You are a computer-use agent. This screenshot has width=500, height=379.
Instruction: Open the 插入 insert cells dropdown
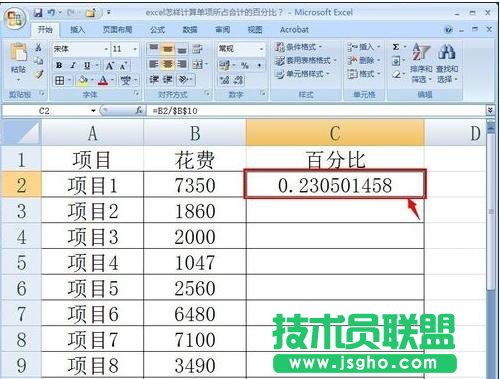(364, 47)
